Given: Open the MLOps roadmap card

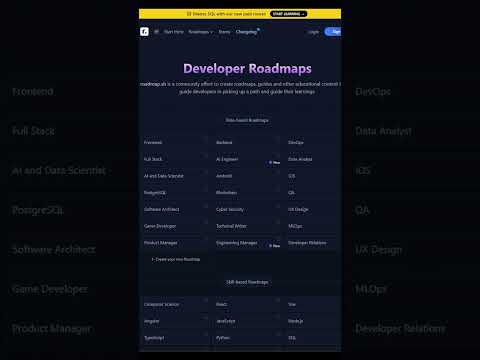Looking at the screenshot, I should 313,226.
